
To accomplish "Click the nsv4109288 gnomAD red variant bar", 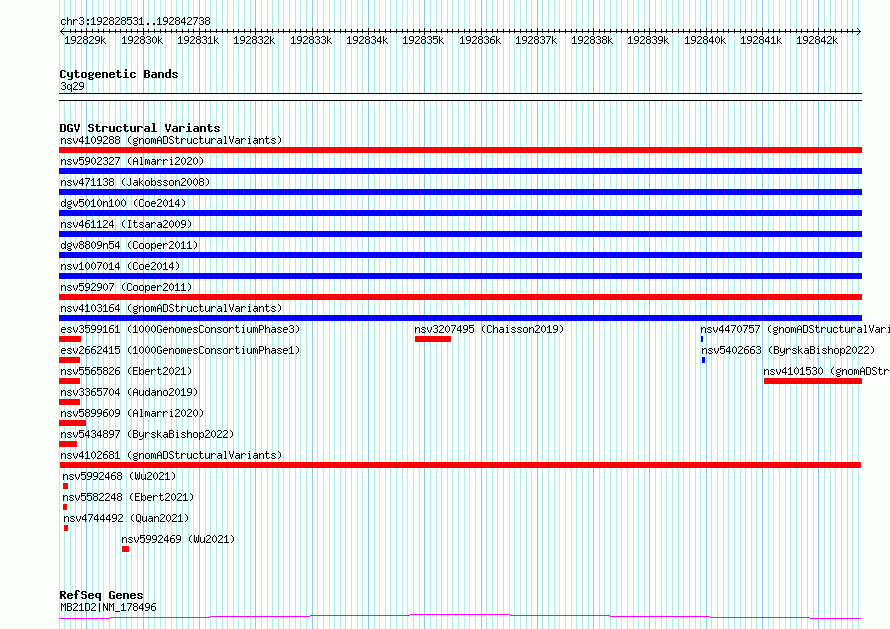I will pyautogui.click(x=460, y=150).
